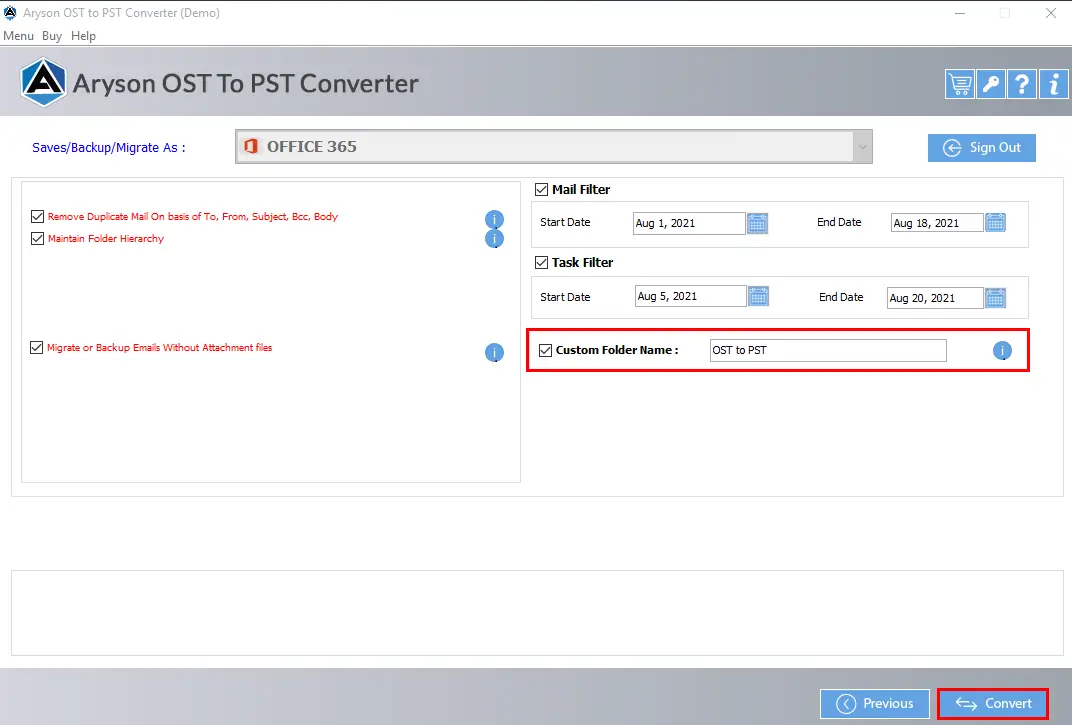Uncheck Remove Duplicate Mail checkbox
Screen dimensions: 1072x725
pos(38,216)
